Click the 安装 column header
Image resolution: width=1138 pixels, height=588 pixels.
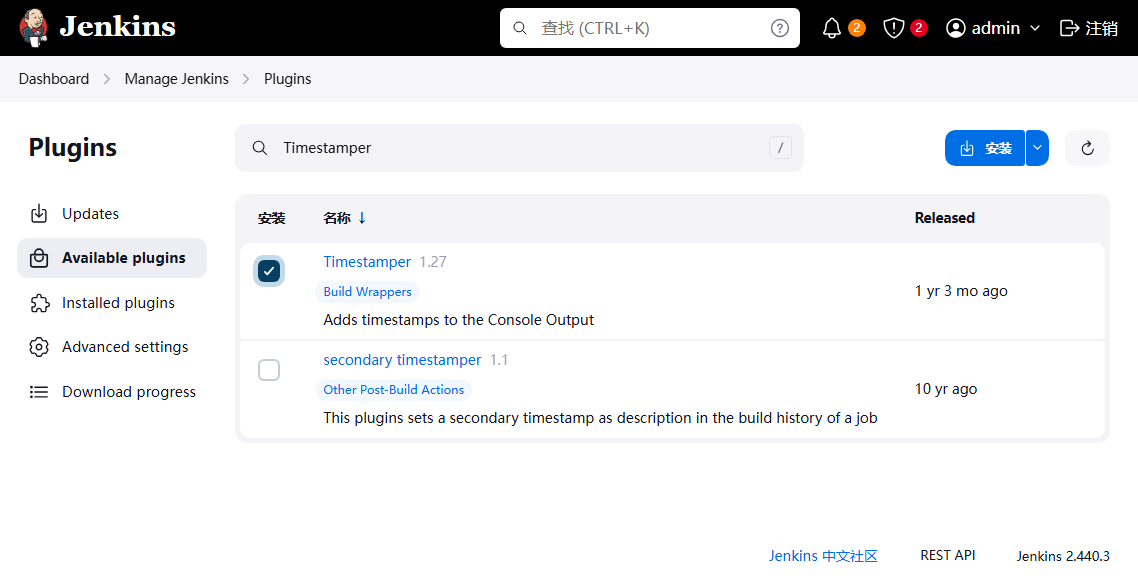pos(271,219)
